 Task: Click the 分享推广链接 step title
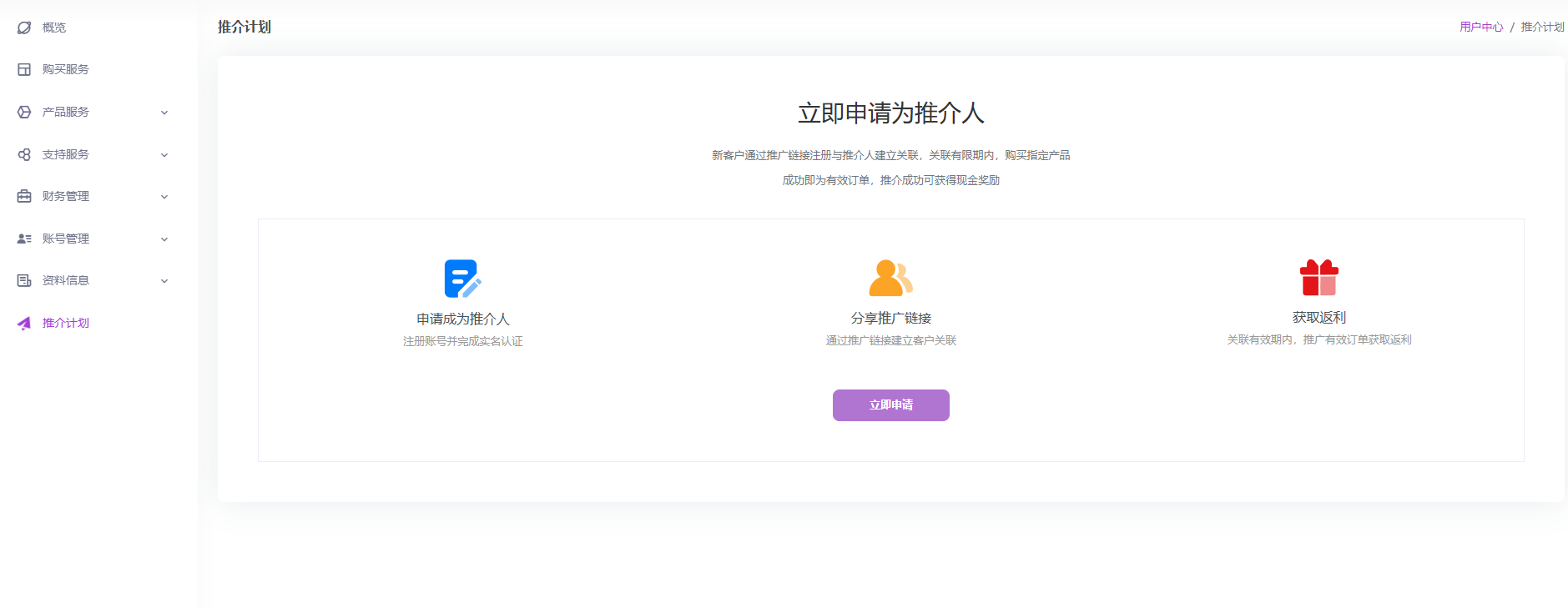pos(891,319)
